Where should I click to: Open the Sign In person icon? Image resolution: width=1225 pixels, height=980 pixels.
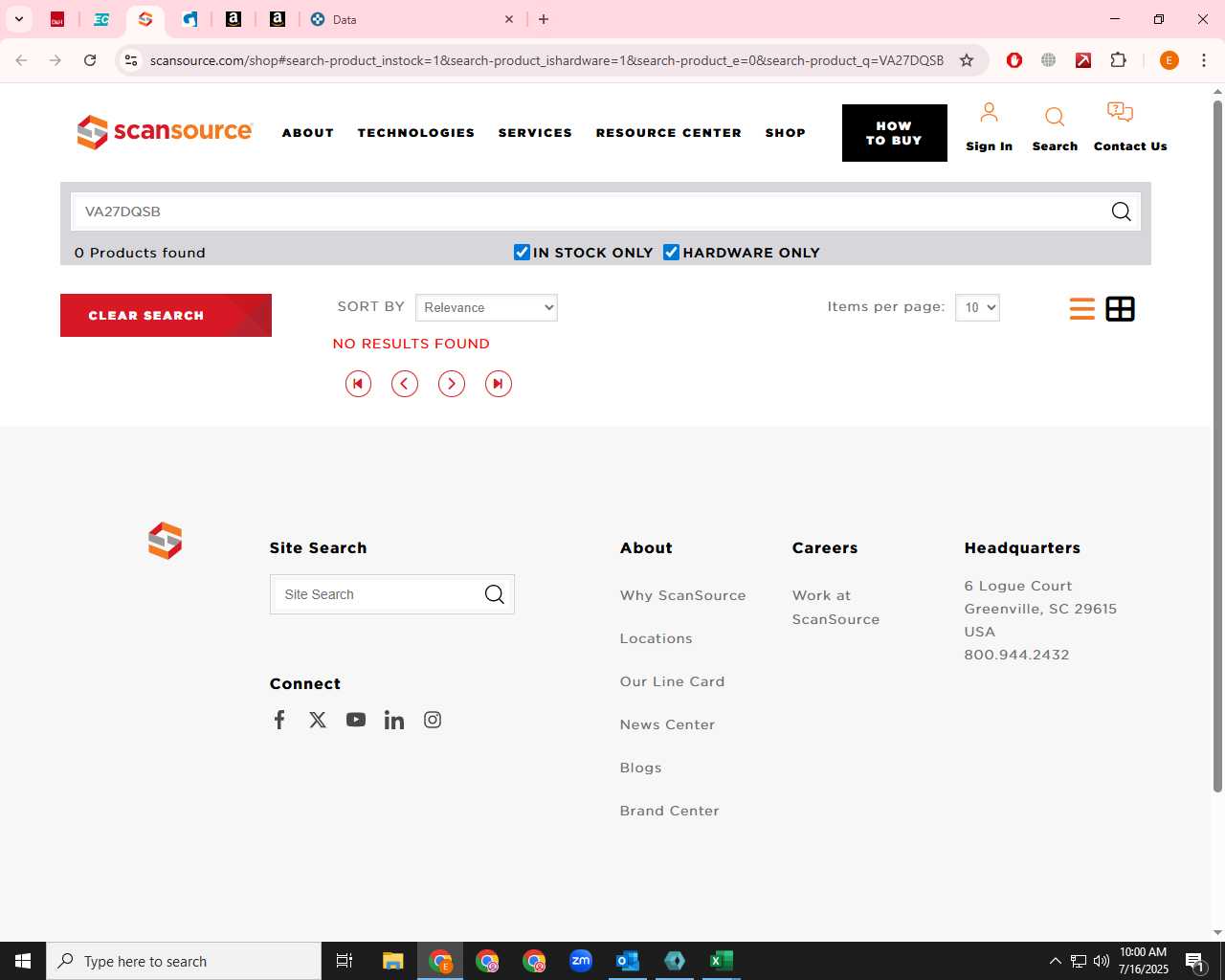(989, 113)
